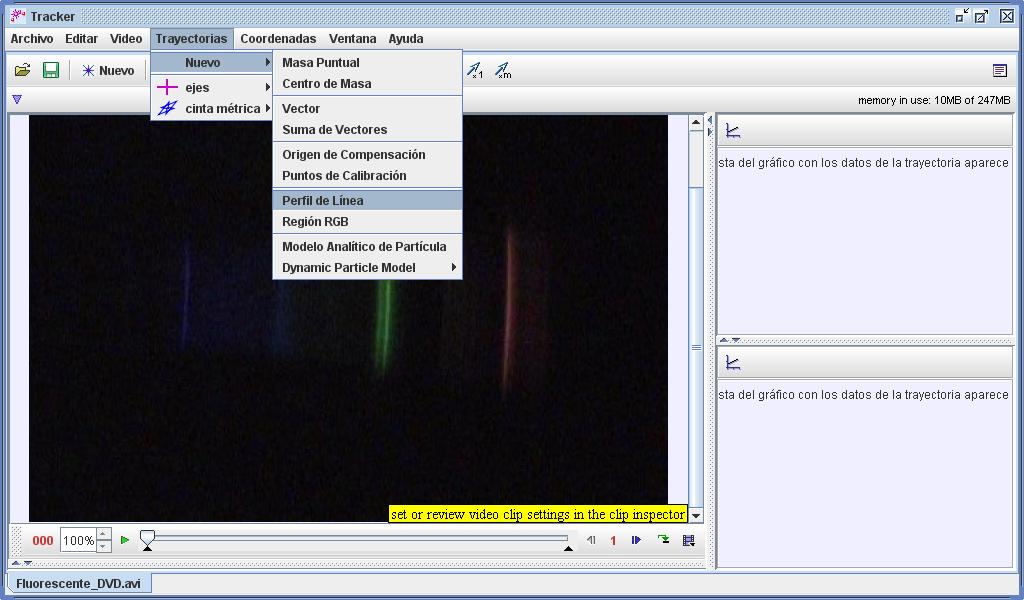Click the plot icon in the upper graph panel
1024x600 pixels.
tap(735, 131)
